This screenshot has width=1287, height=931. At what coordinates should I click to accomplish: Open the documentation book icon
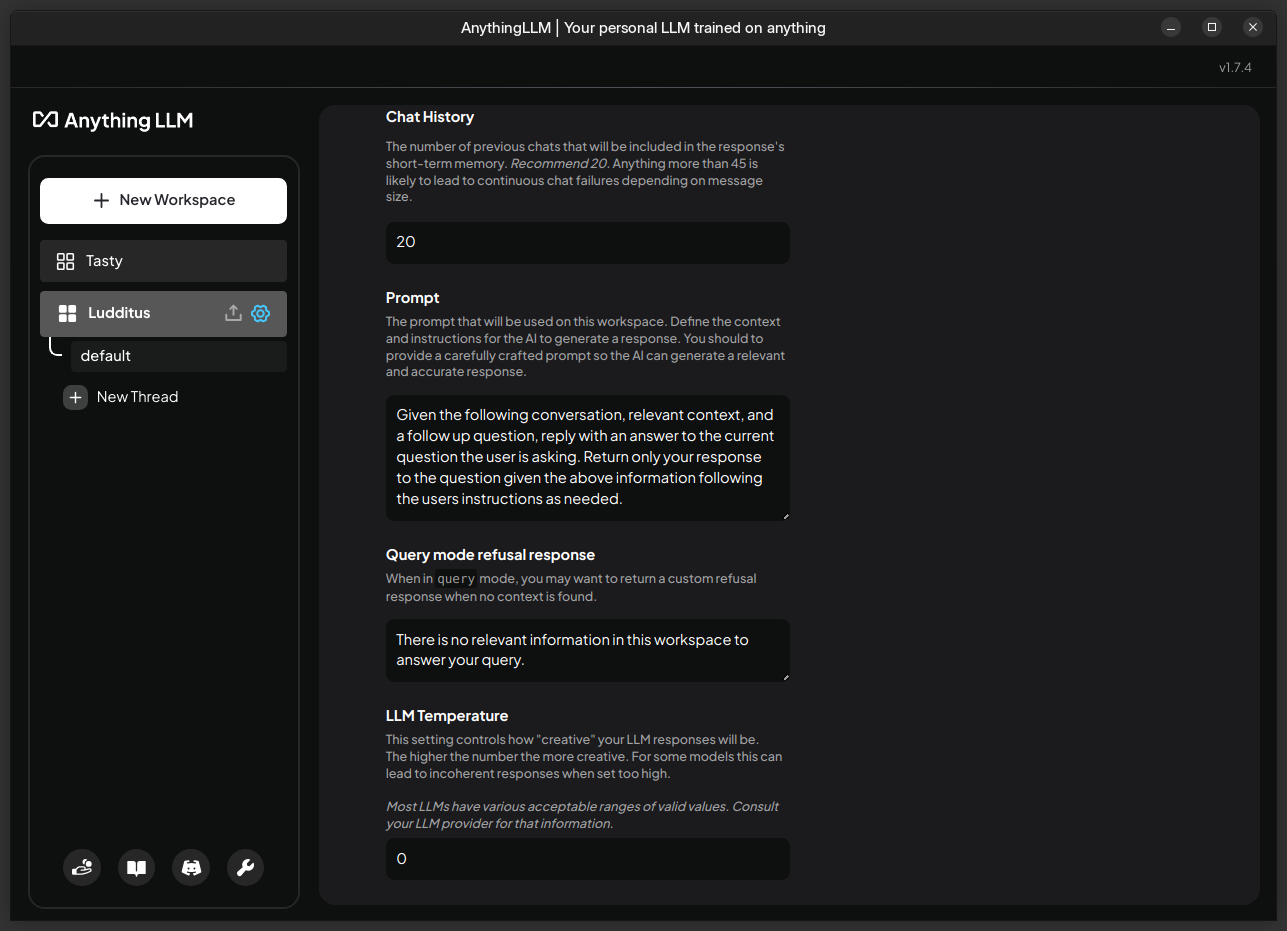pos(137,867)
